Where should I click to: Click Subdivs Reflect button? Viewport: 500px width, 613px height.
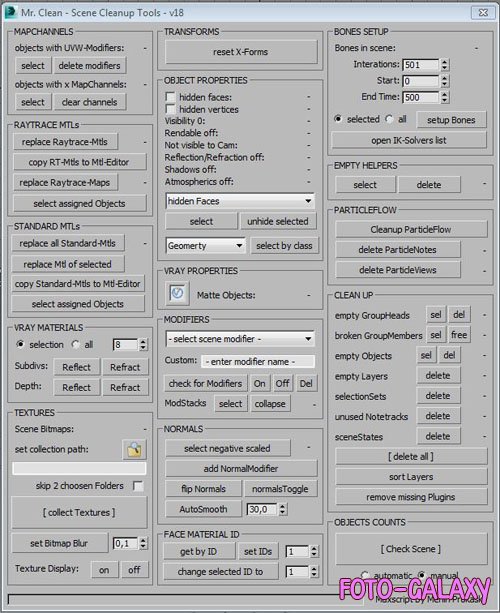click(77, 367)
